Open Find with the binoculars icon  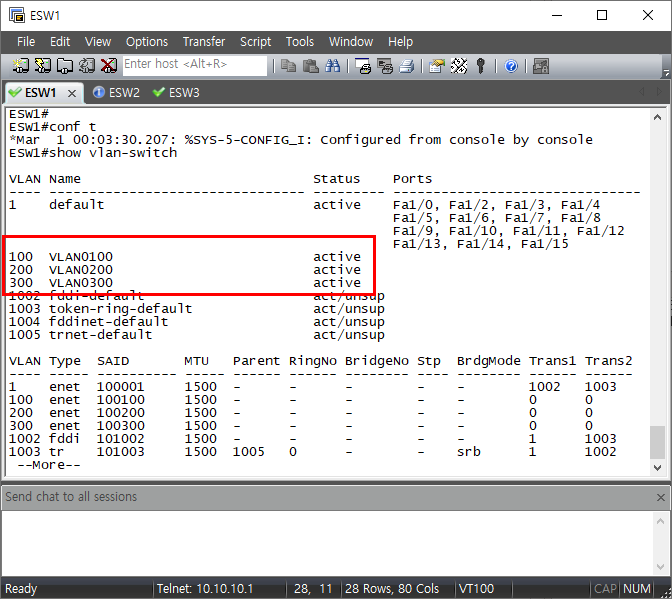tap(333, 66)
